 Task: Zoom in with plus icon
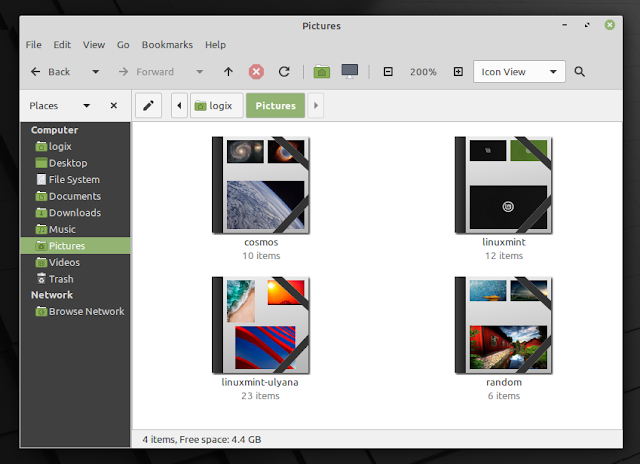pyautogui.click(x=458, y=72)
